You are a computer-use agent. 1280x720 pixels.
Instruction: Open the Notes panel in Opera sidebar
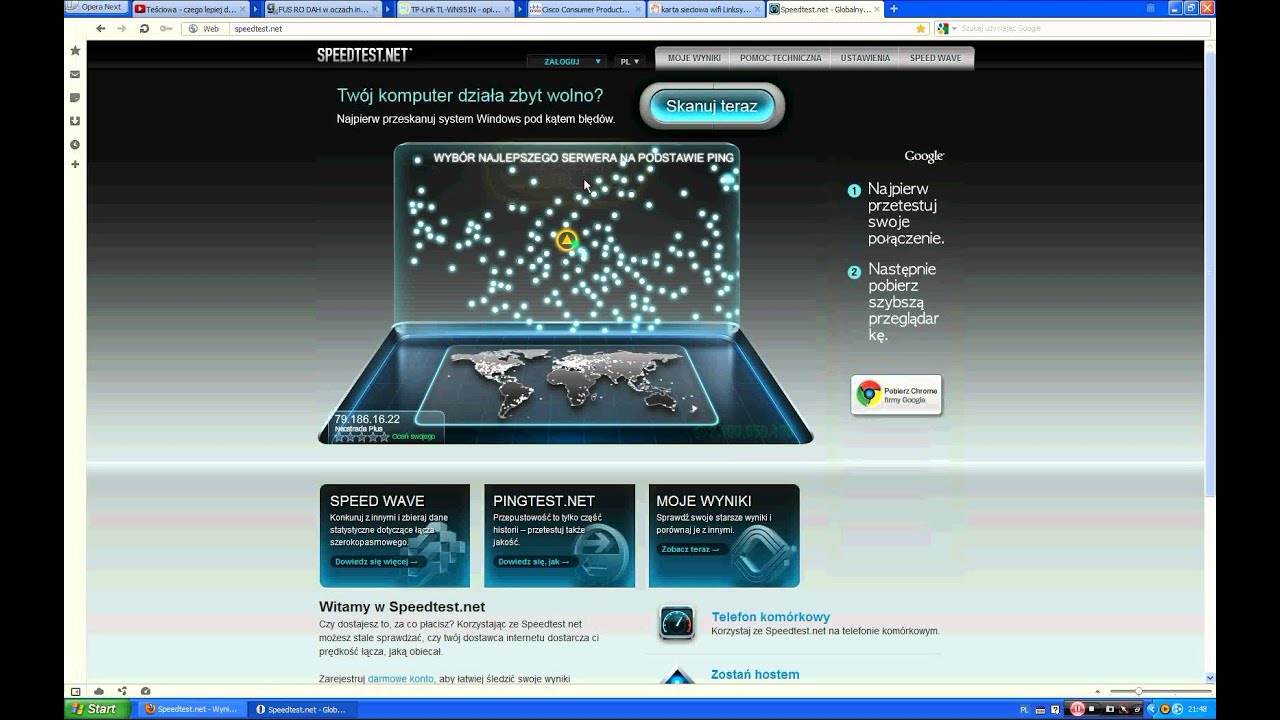pyautogui.click(x=75, y=98)
